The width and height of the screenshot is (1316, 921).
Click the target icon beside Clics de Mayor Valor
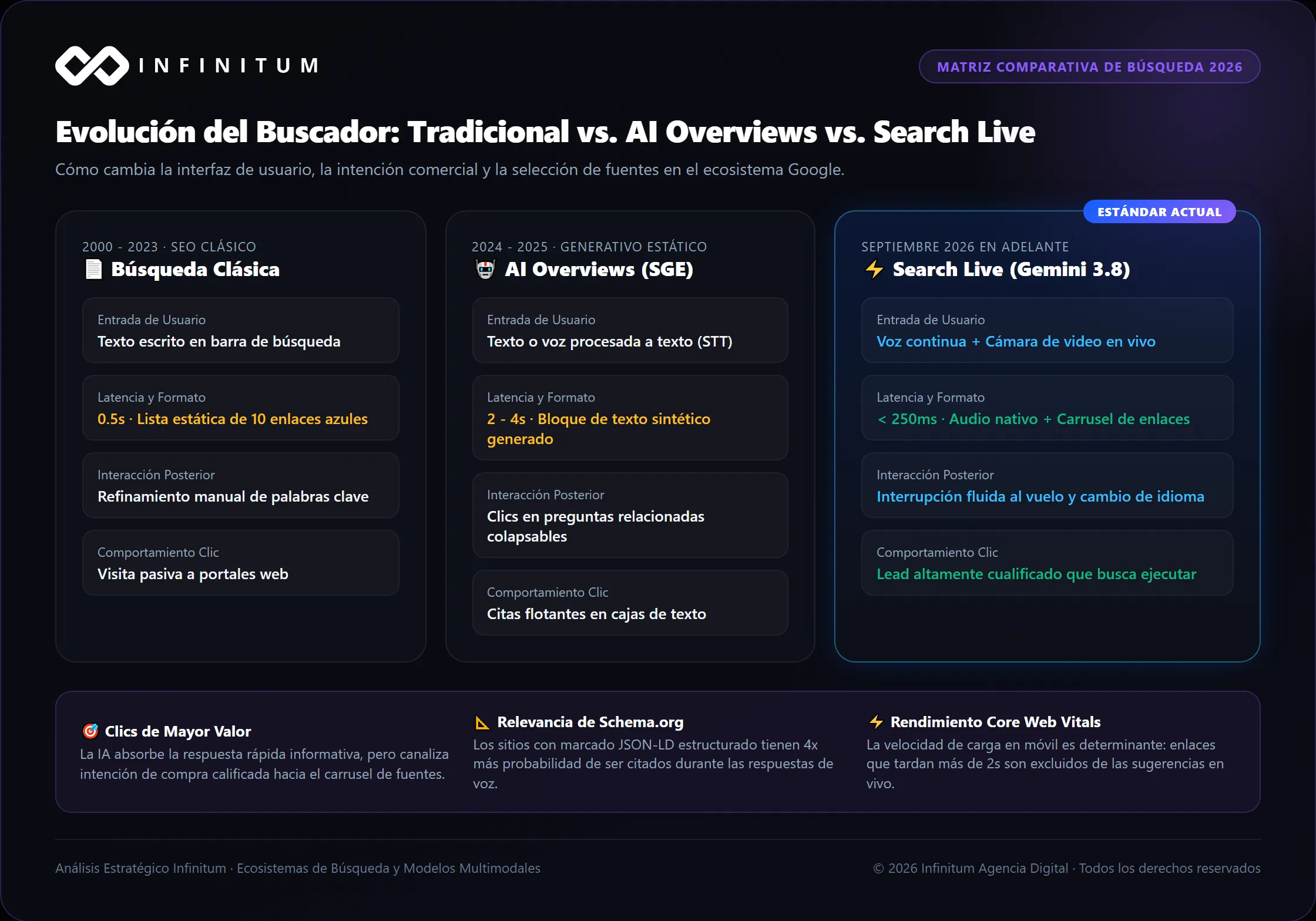point(90,731)
